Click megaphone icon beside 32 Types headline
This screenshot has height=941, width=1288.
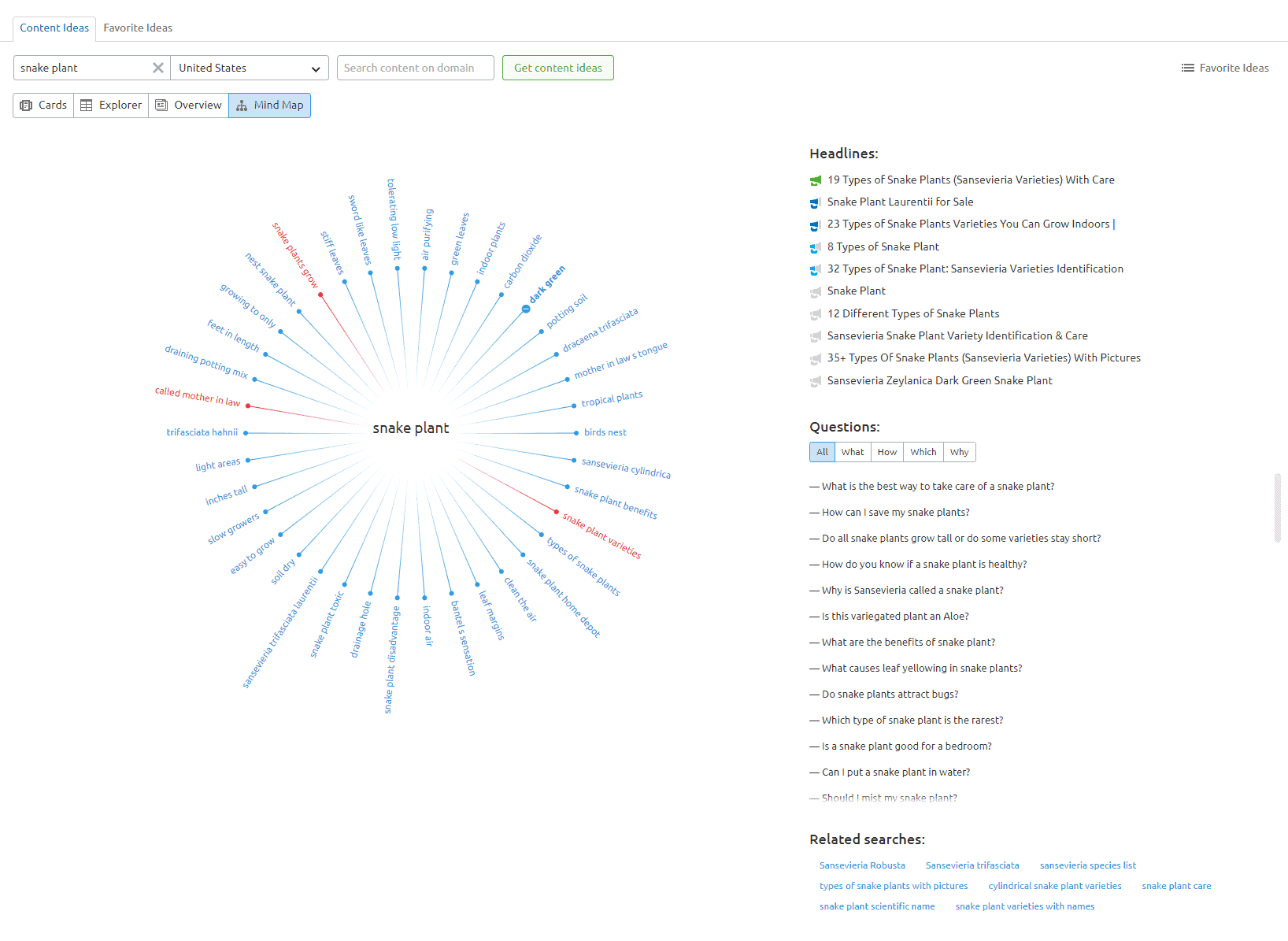(816, 270)
